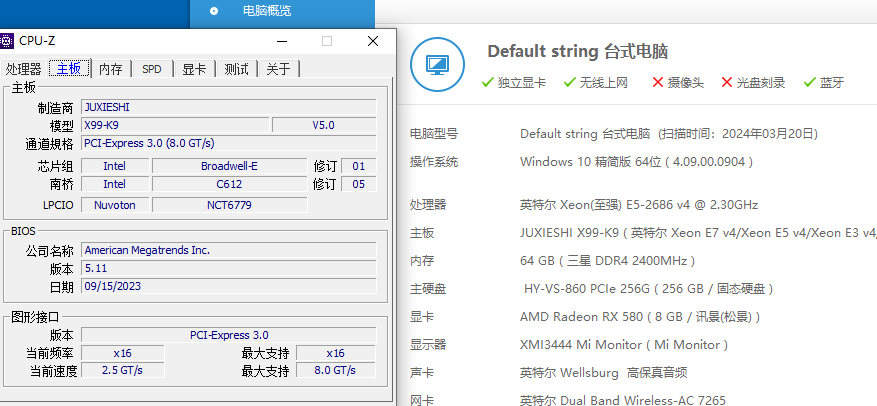Click the green check next to 无线上网
Screen dimensions: 877x406
569,83
